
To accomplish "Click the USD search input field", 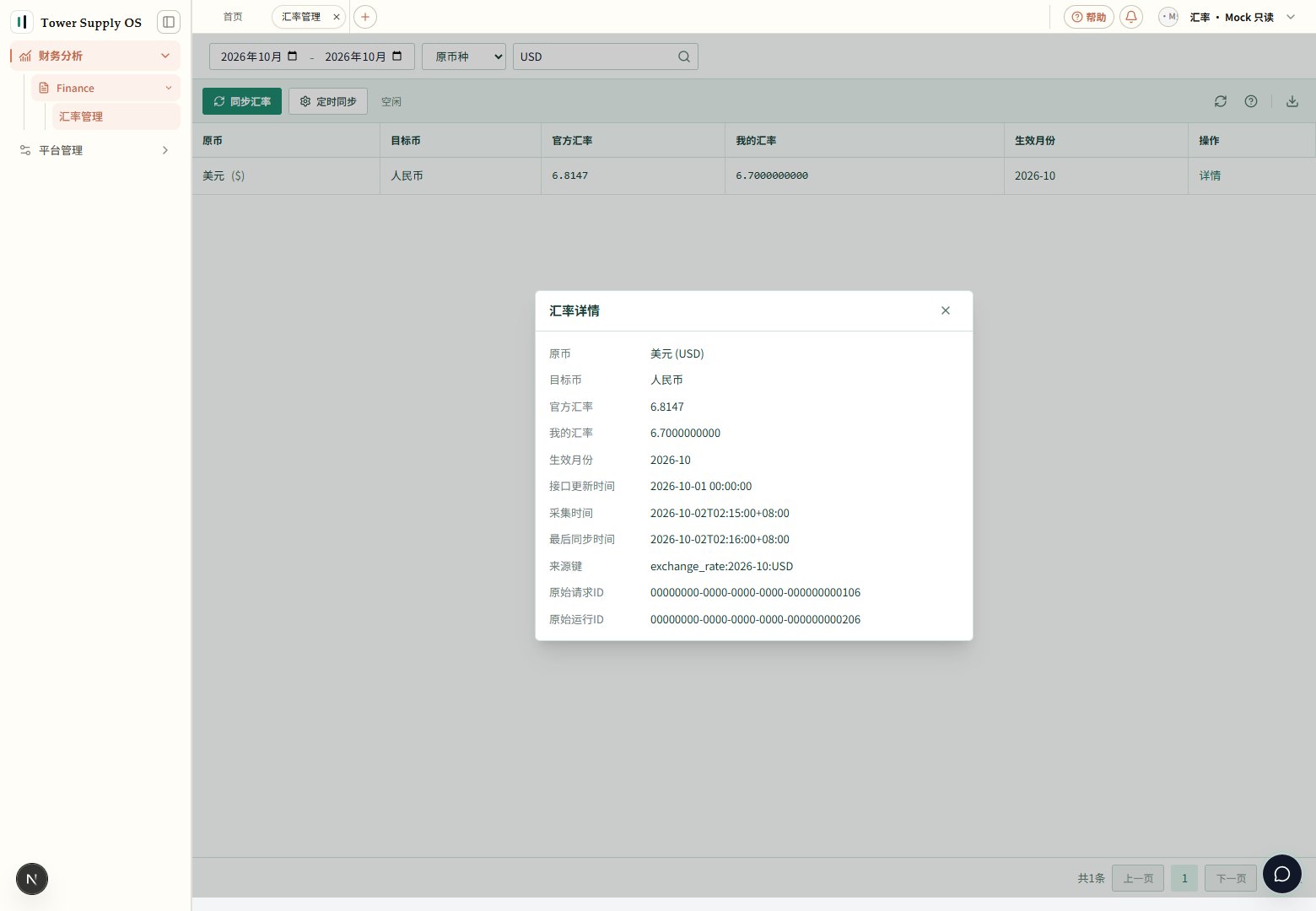I will tap(596, 57).
